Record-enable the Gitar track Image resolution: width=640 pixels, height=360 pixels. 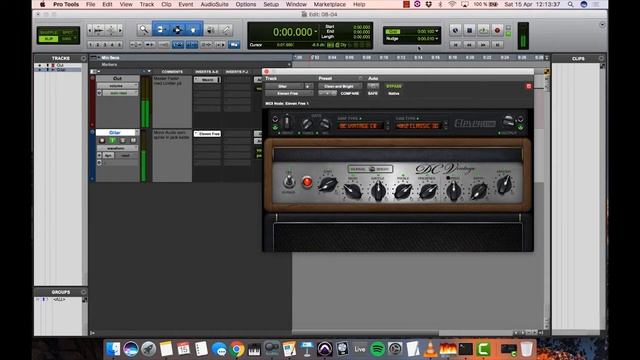pos(102,140)
